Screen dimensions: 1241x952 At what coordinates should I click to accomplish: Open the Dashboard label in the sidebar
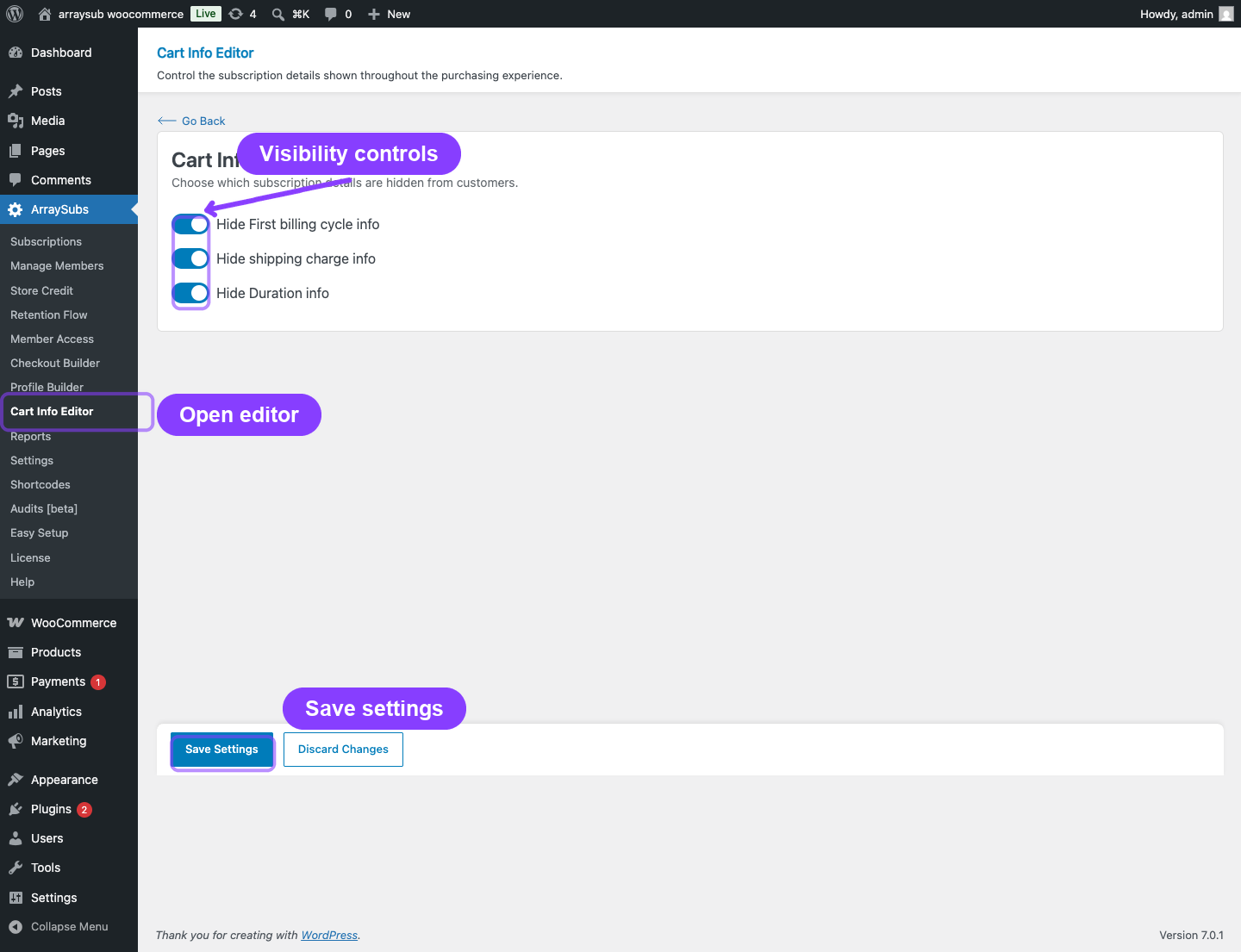(x=61, y=53)
